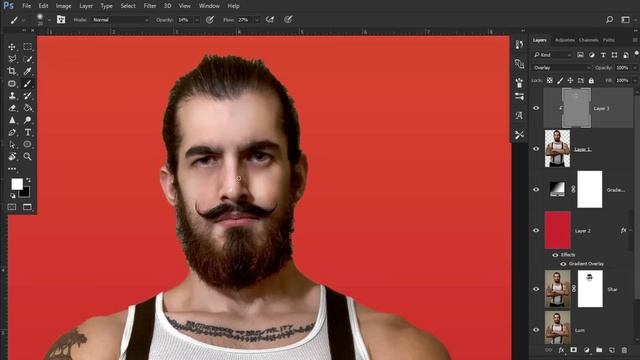Open the Select menu

[x=128, y=6]
